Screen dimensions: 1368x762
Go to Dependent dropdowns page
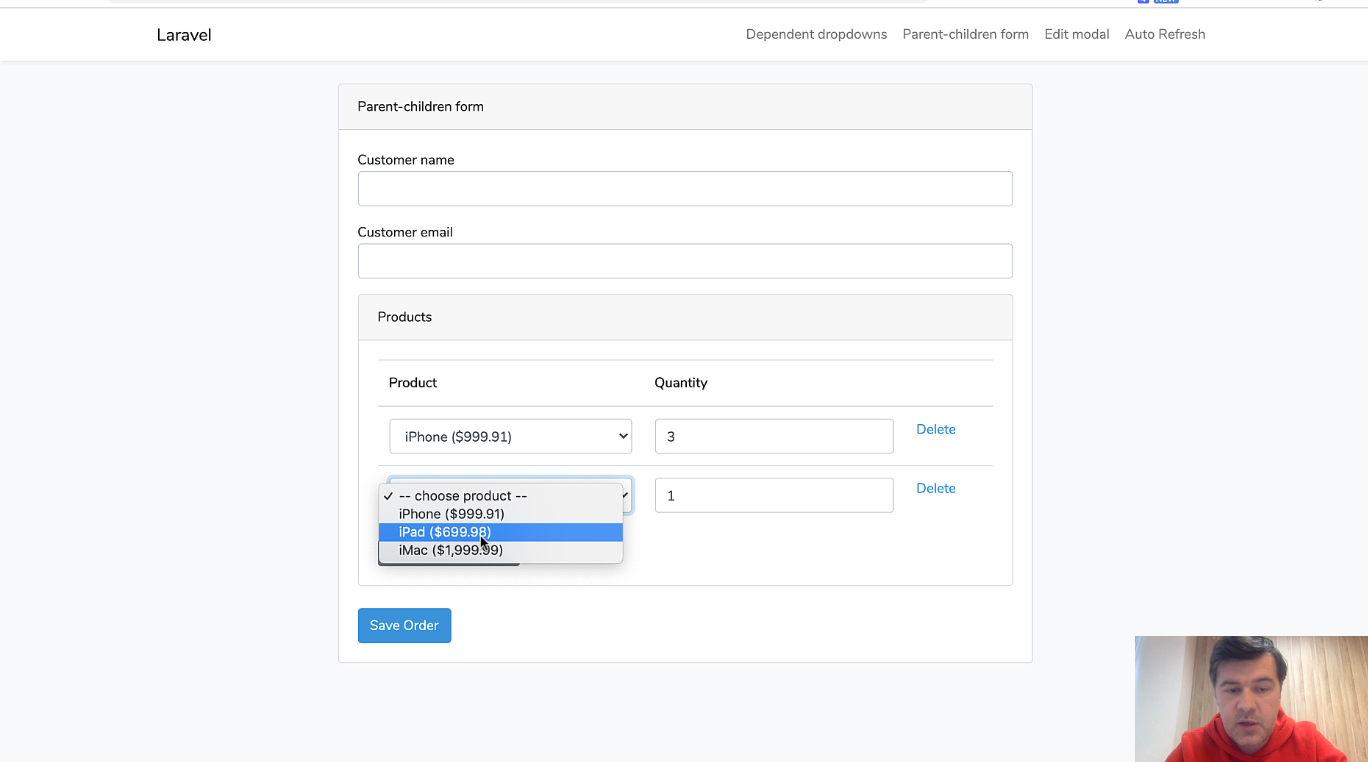pos(816,34)
